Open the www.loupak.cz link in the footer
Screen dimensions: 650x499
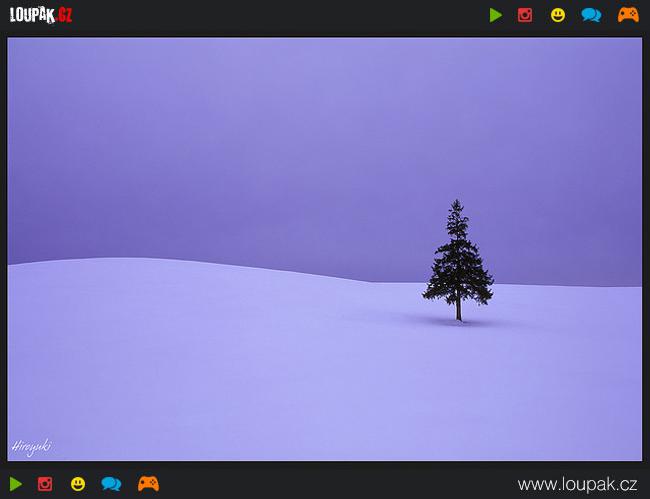click(x=577, y=484)
